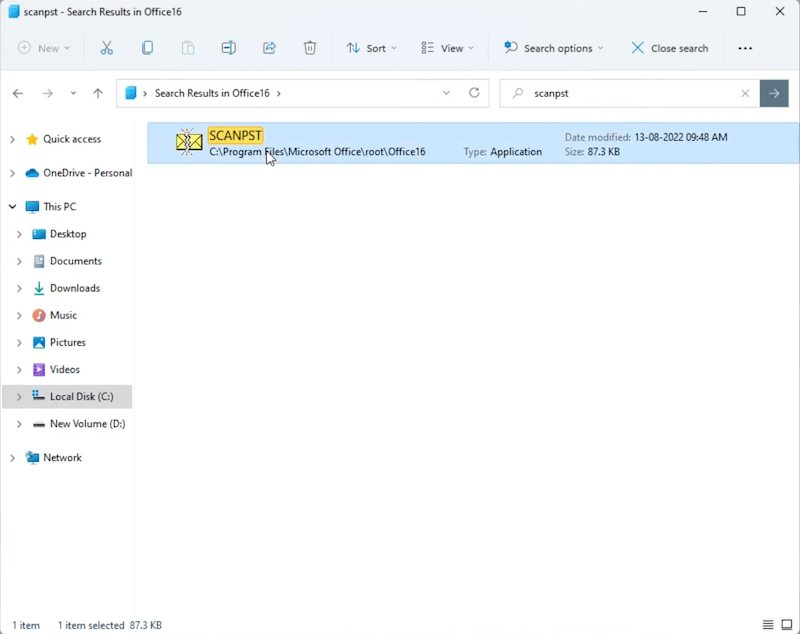This screenshot has height=634, width=800.
Task: Click the Copy icon in toolbar
Action: [x=147, y=48]
